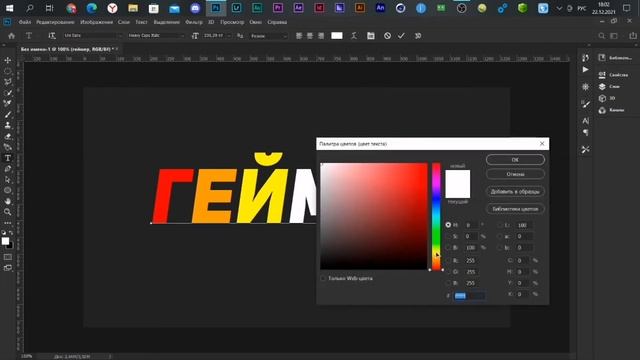Open the Изображение menu

point(96,22)
